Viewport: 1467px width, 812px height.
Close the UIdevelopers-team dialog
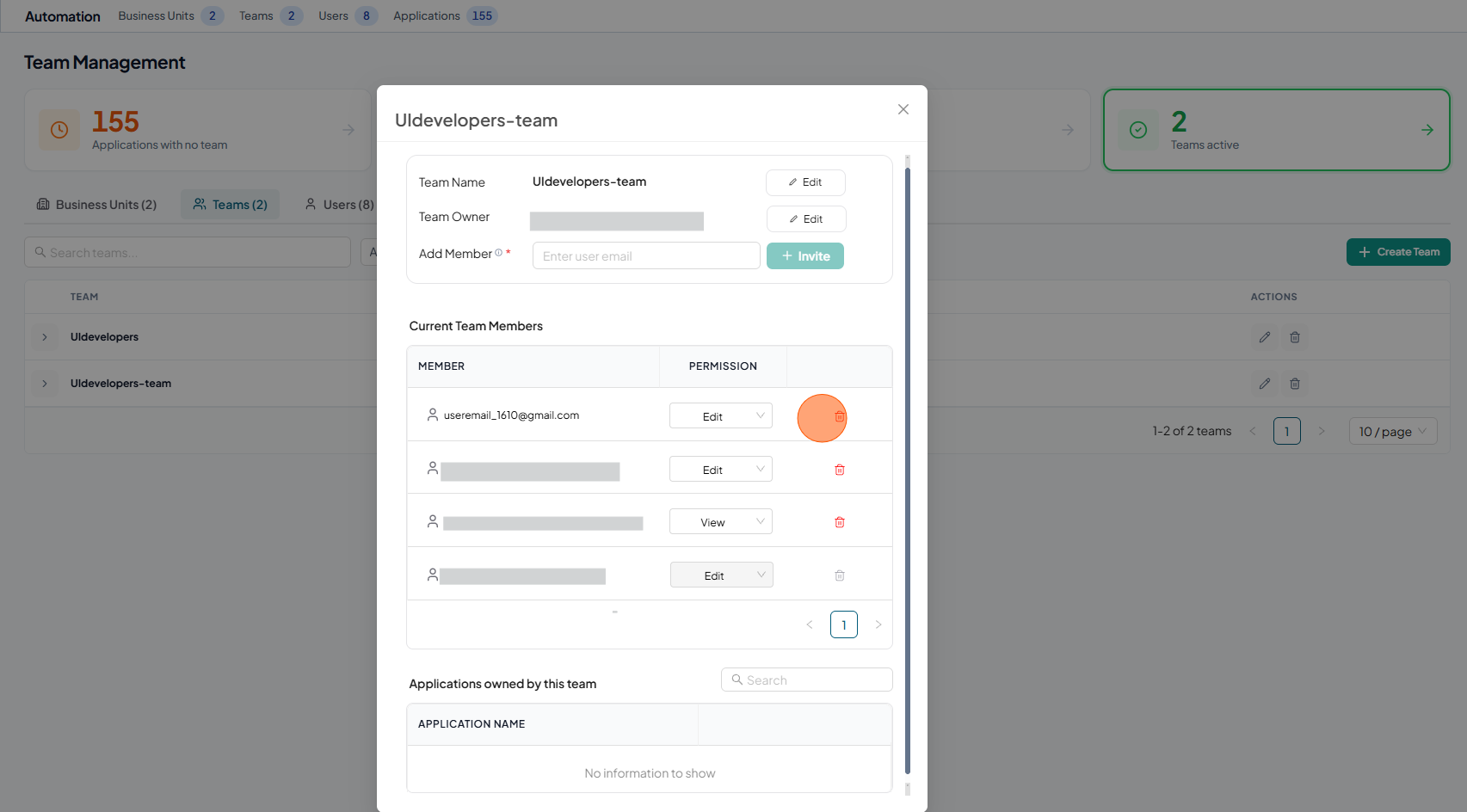[903, 109]
